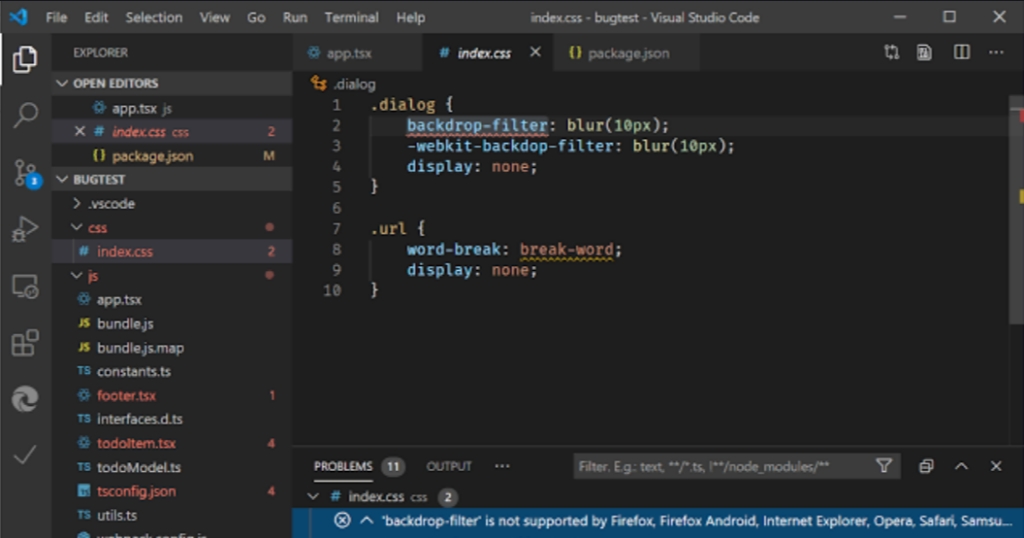This screenshot has width=1024, height=538.
Task: Open app.tsx in the js folder
Action: (172, 300)
